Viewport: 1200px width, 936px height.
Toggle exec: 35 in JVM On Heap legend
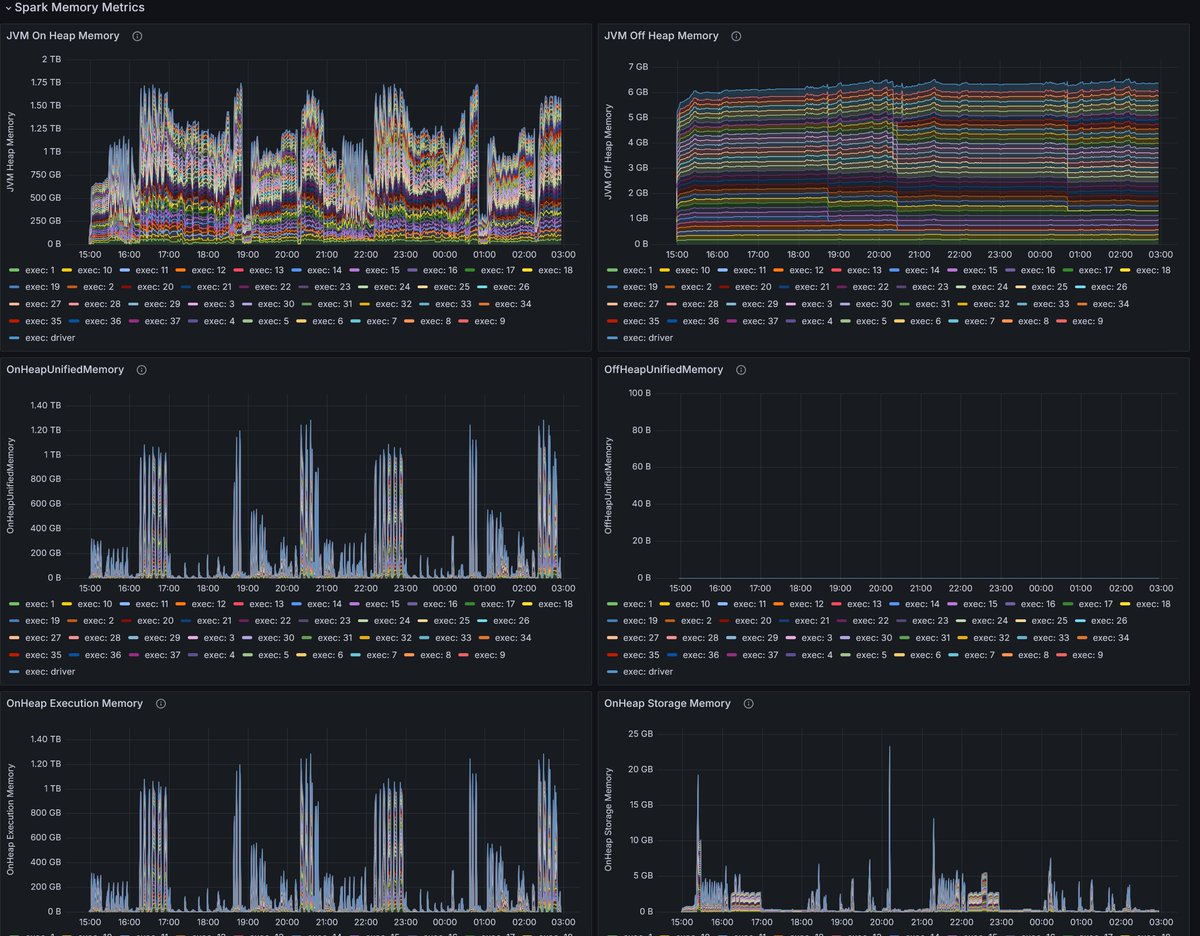pyautogui.click(x=43, y=321)
